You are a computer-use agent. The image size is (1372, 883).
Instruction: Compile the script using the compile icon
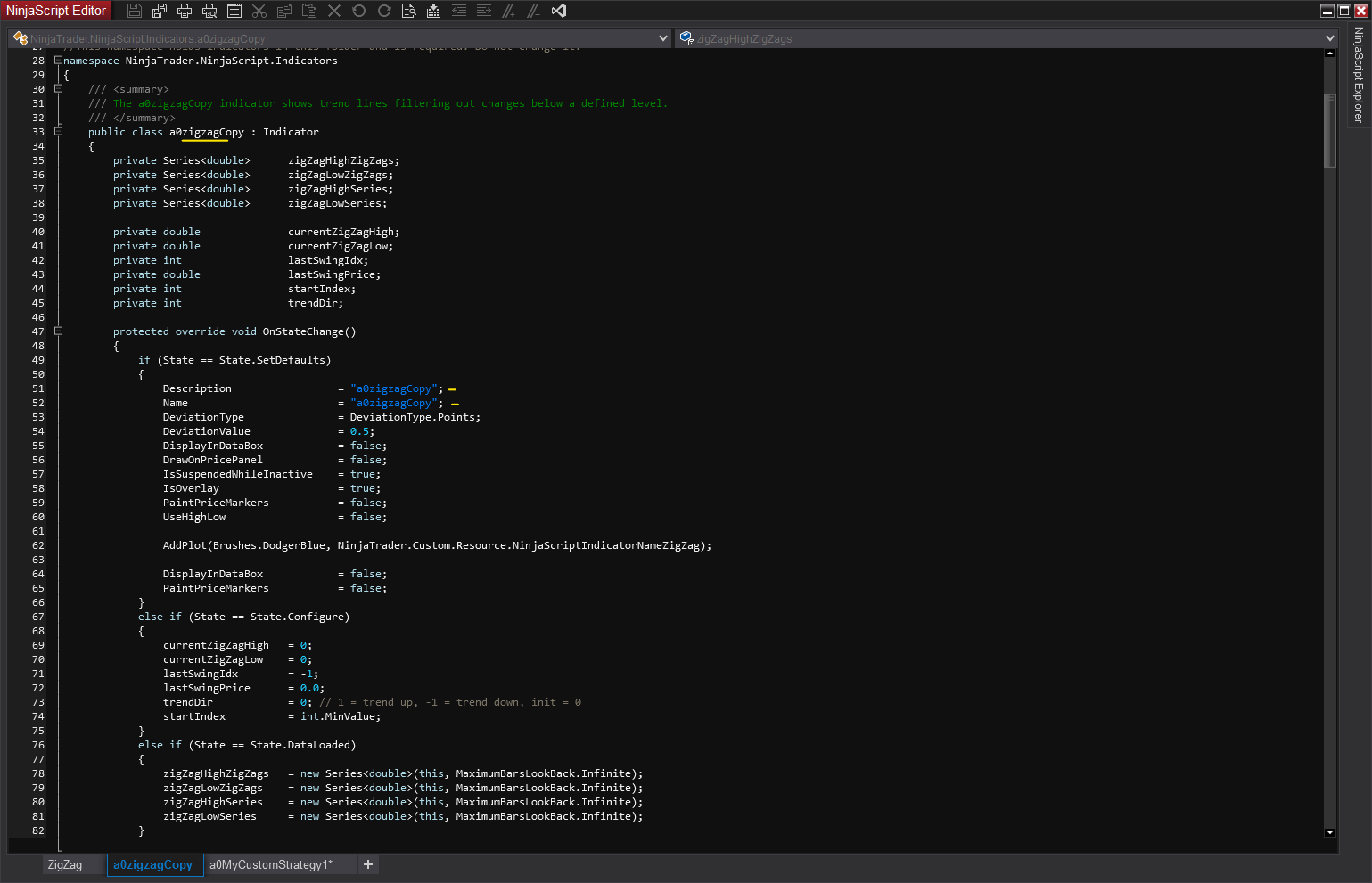pyautogui.click(x=434, y=11)
